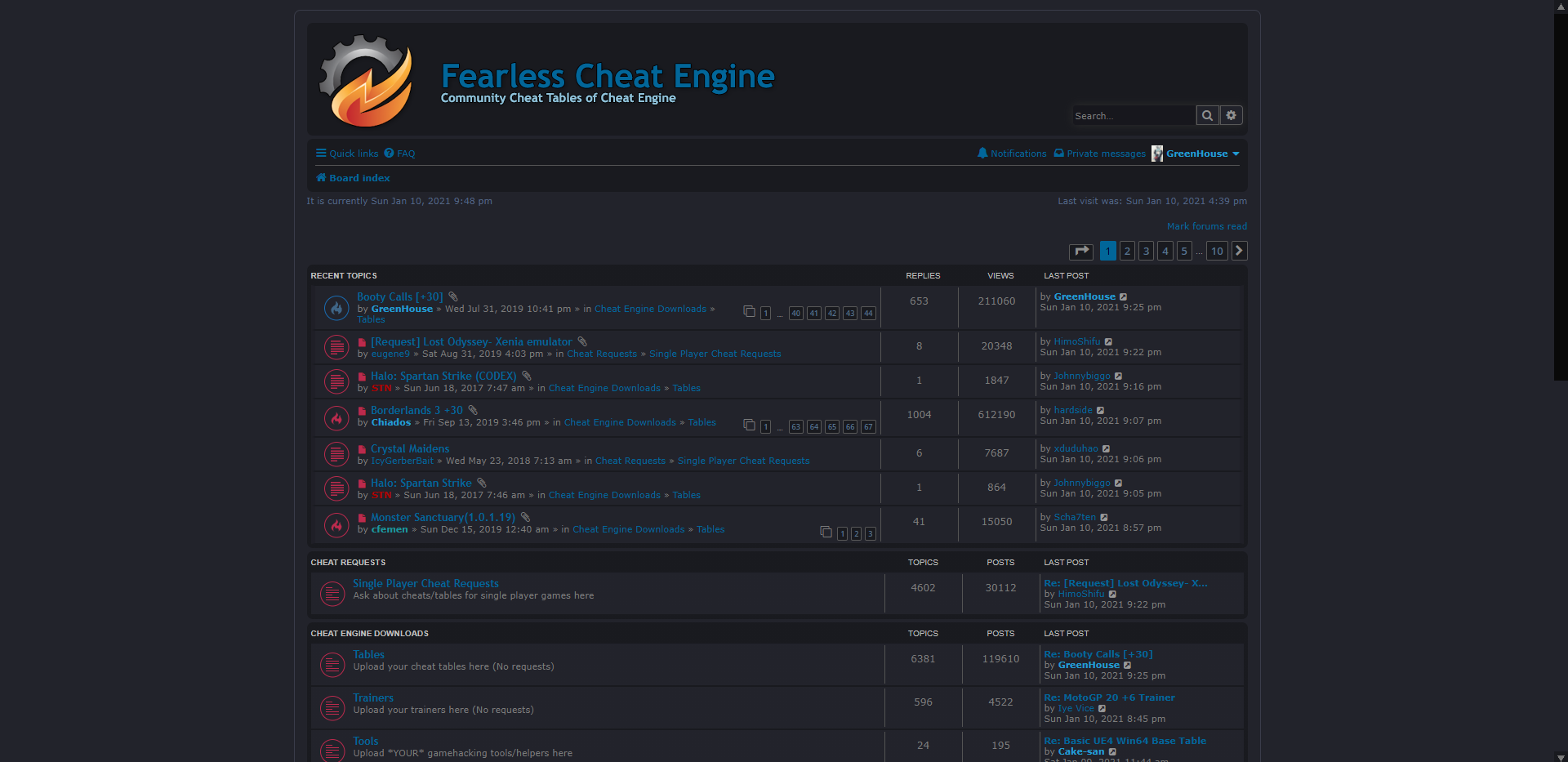Open the FAQ help link

coord(399,154)
